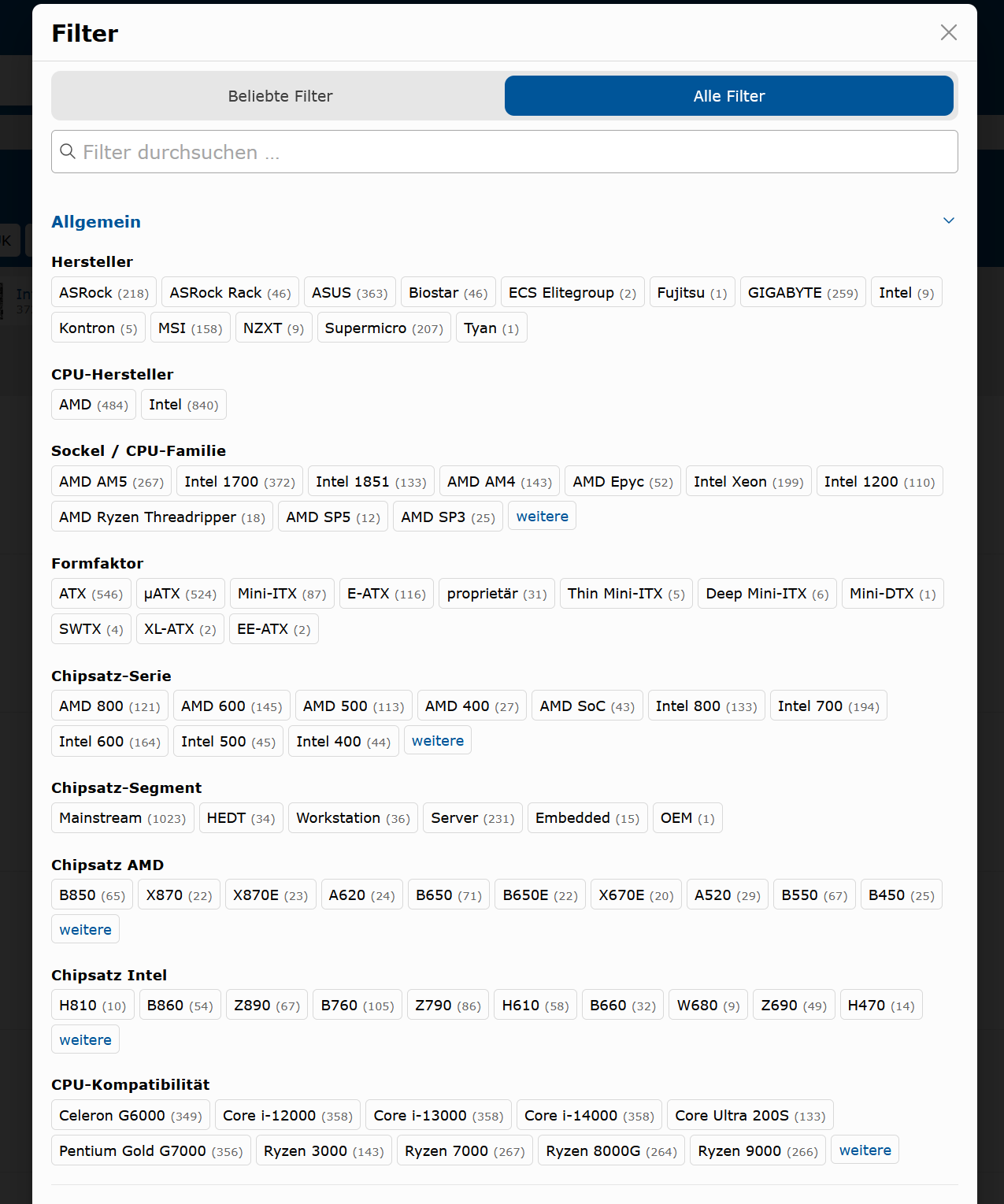1004x1204 pixels.
Task: Switch to Alle Filter tab
Action: click(x=729, y=96)
